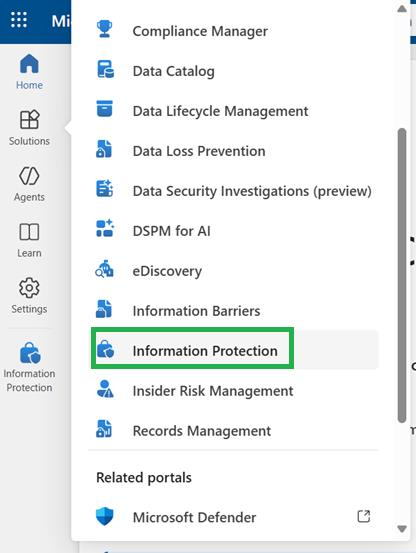Open the Settings gear icon

pos(29,288)
